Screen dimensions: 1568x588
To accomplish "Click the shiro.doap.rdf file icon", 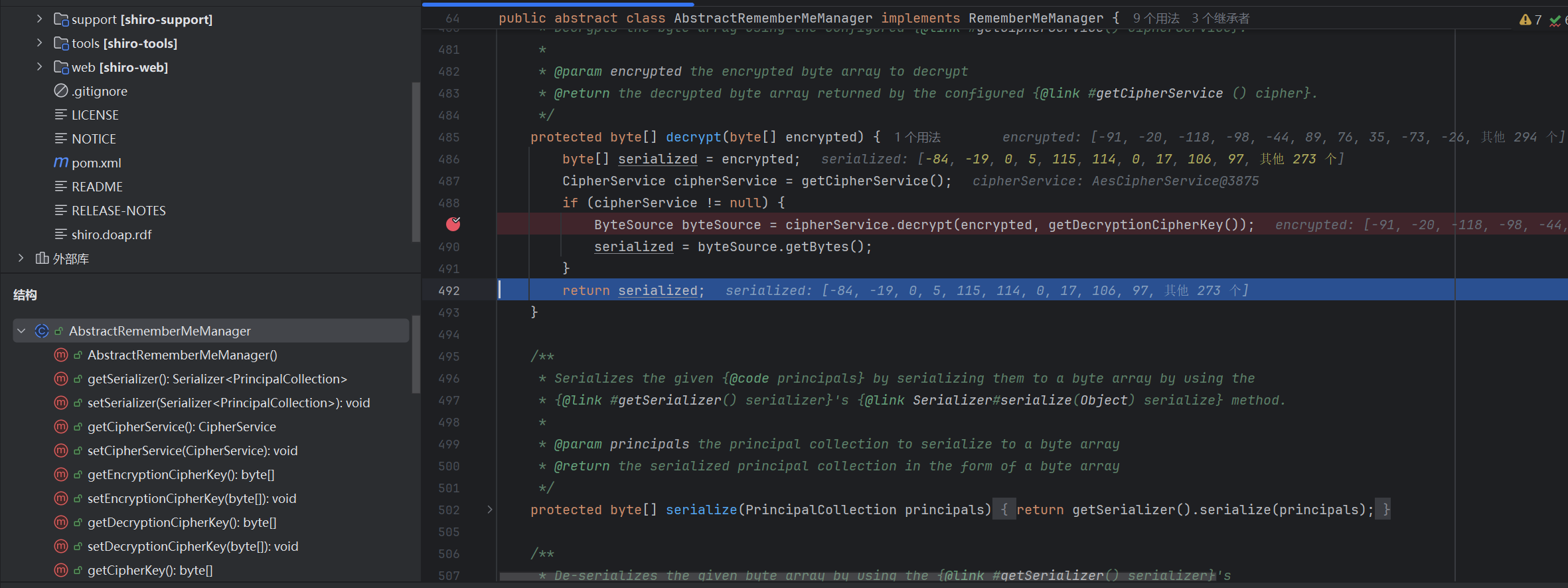I will 61,235.
